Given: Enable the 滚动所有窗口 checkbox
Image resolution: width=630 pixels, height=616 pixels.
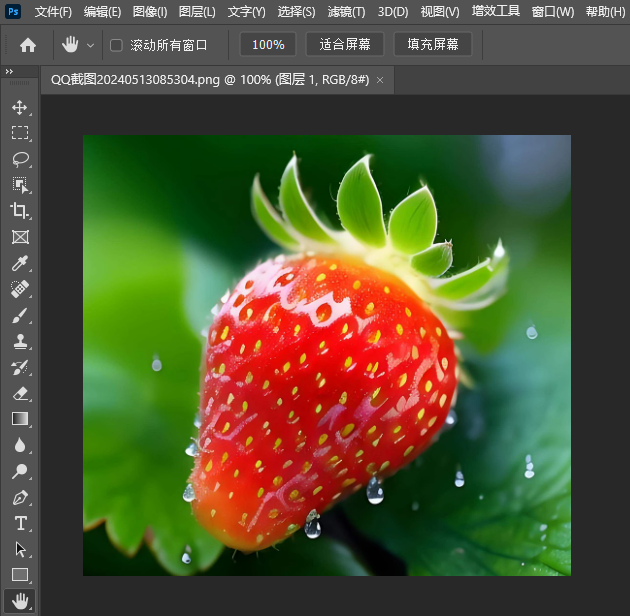Looking at the screenshot, I should tap(116, 45).
